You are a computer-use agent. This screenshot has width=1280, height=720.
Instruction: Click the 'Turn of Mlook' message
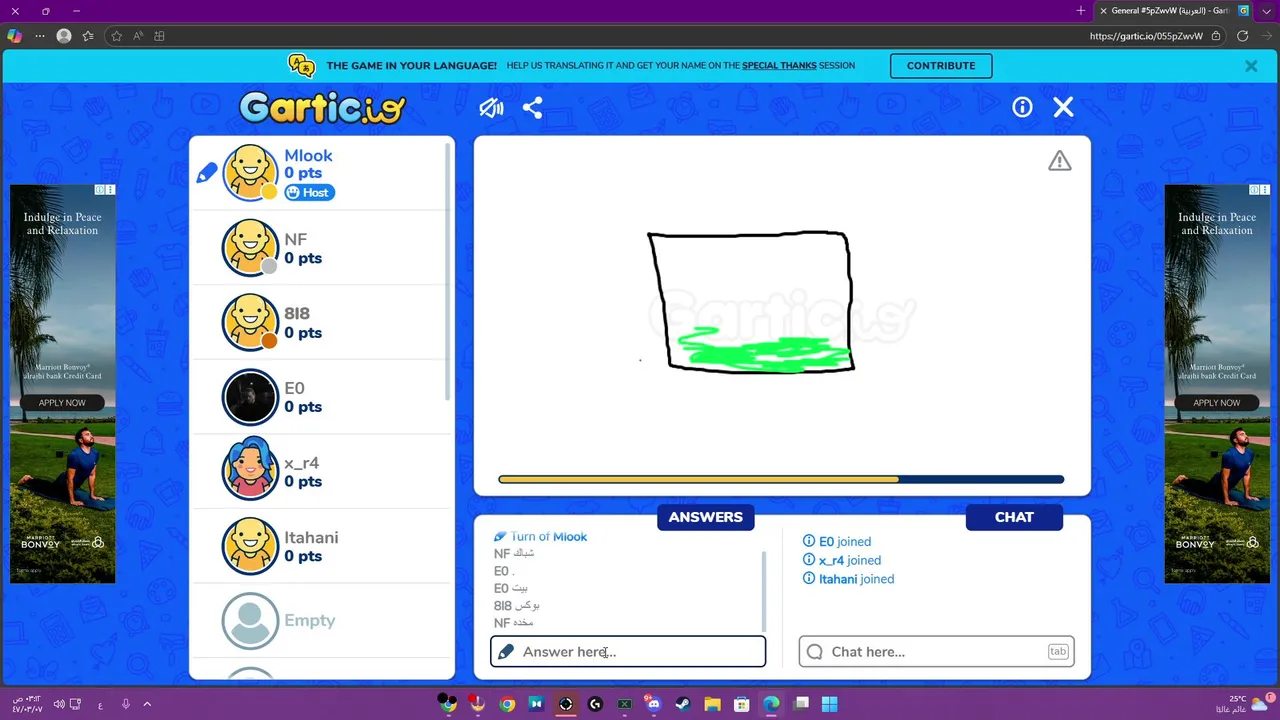click(540, 537)
